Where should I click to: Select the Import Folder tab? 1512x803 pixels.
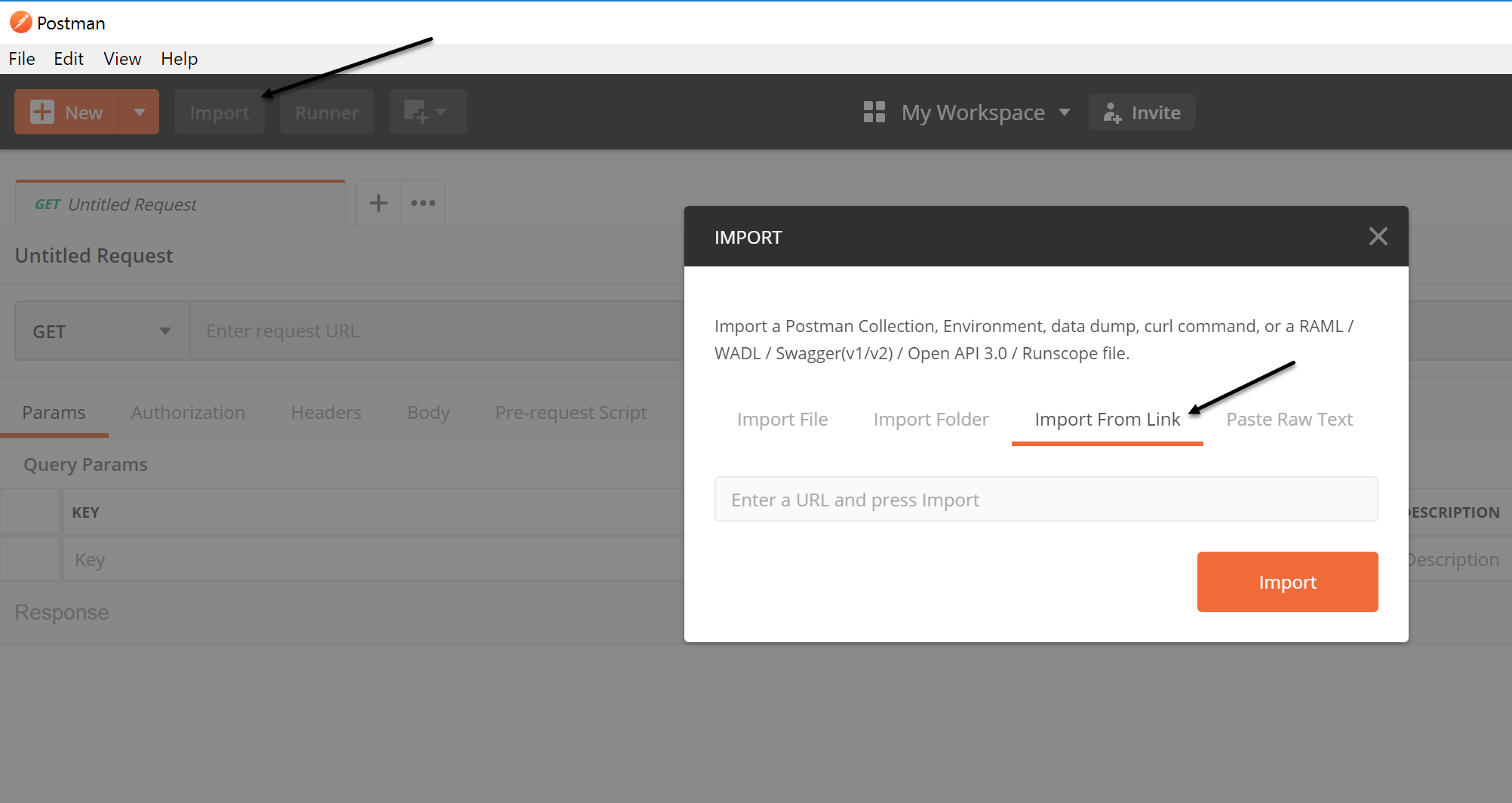(x=931, y=420)
